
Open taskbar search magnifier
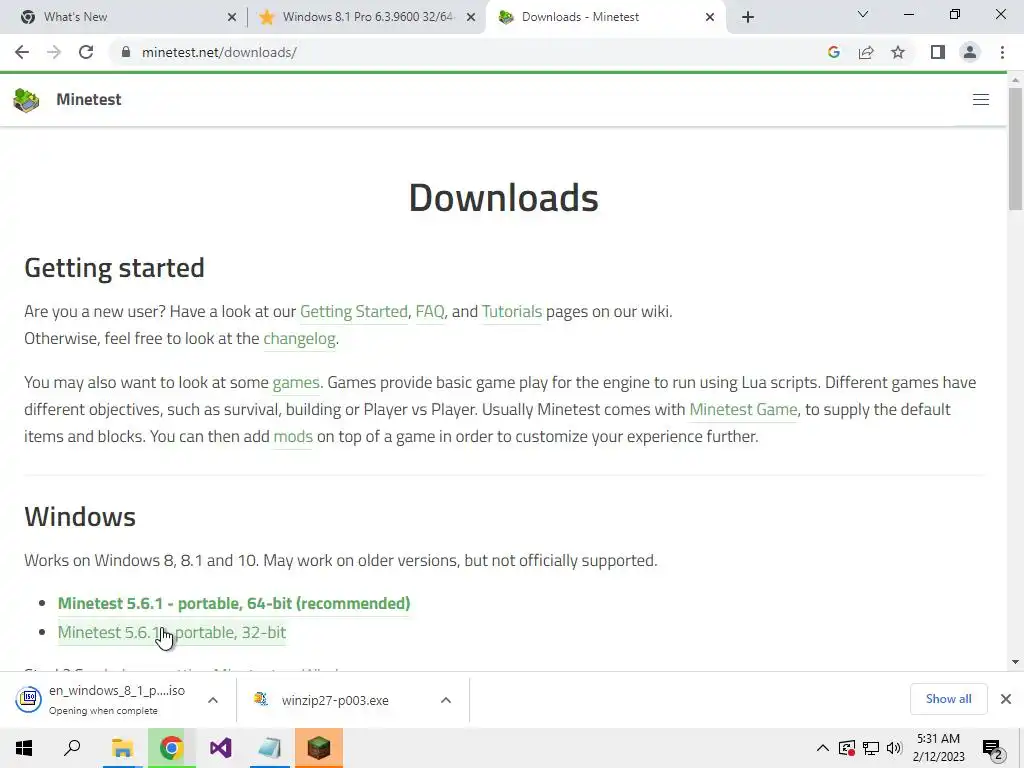click(72, 748)
